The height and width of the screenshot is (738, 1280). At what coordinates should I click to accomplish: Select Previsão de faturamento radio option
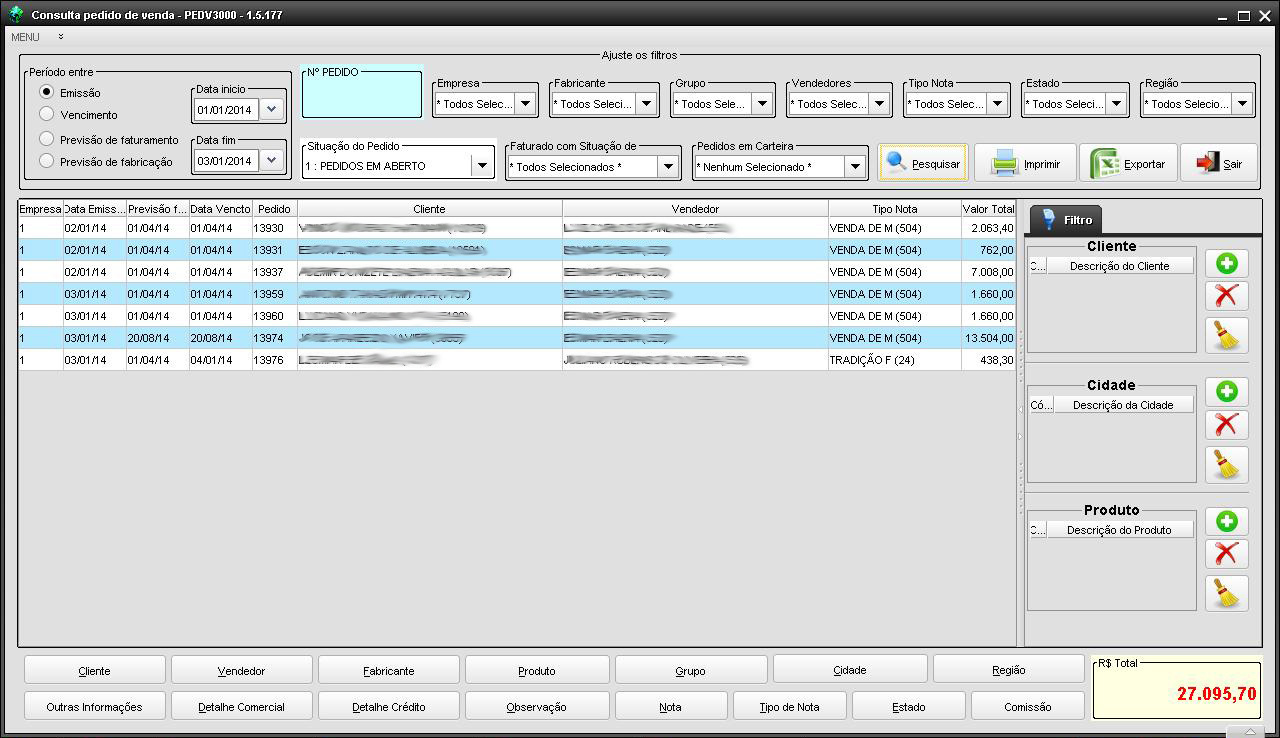46,139
